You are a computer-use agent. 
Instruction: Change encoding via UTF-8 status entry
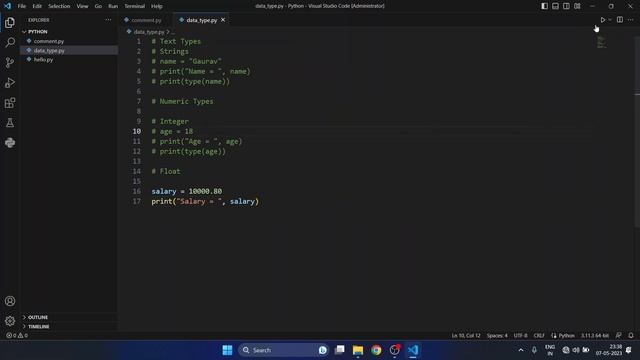pyautogui.click(x=520, y=336)
